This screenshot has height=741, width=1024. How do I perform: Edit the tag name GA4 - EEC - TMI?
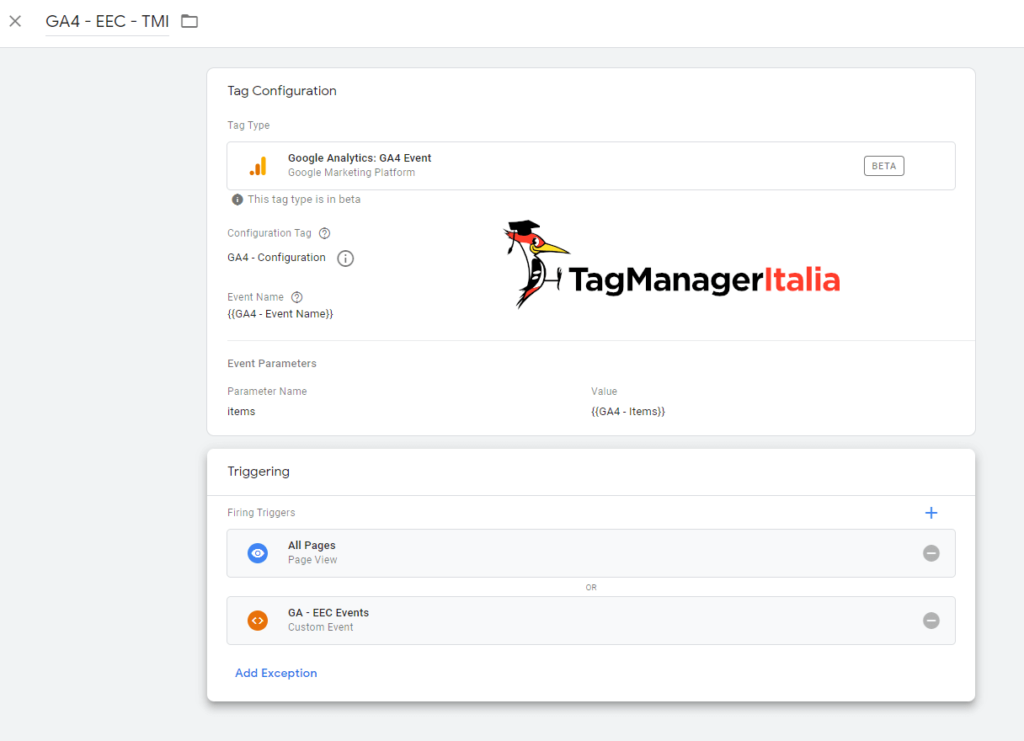pyautogui.click(x=107, y=22)
